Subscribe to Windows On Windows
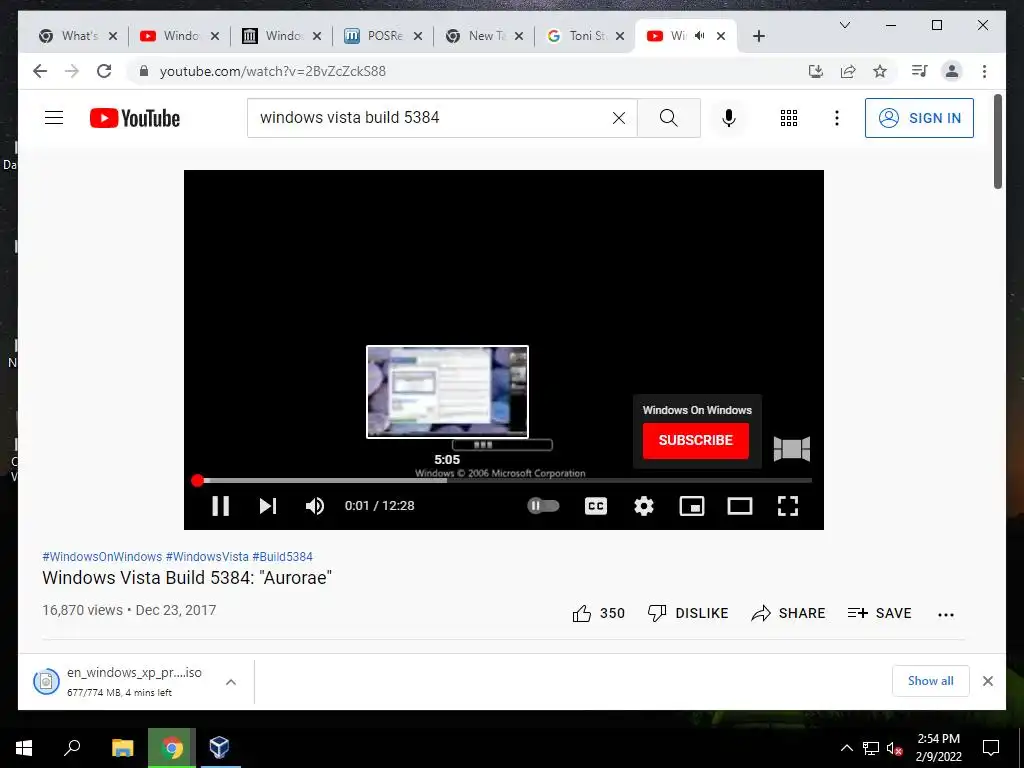This screenshot has height=768, width=1024. (x=696, y=440)
